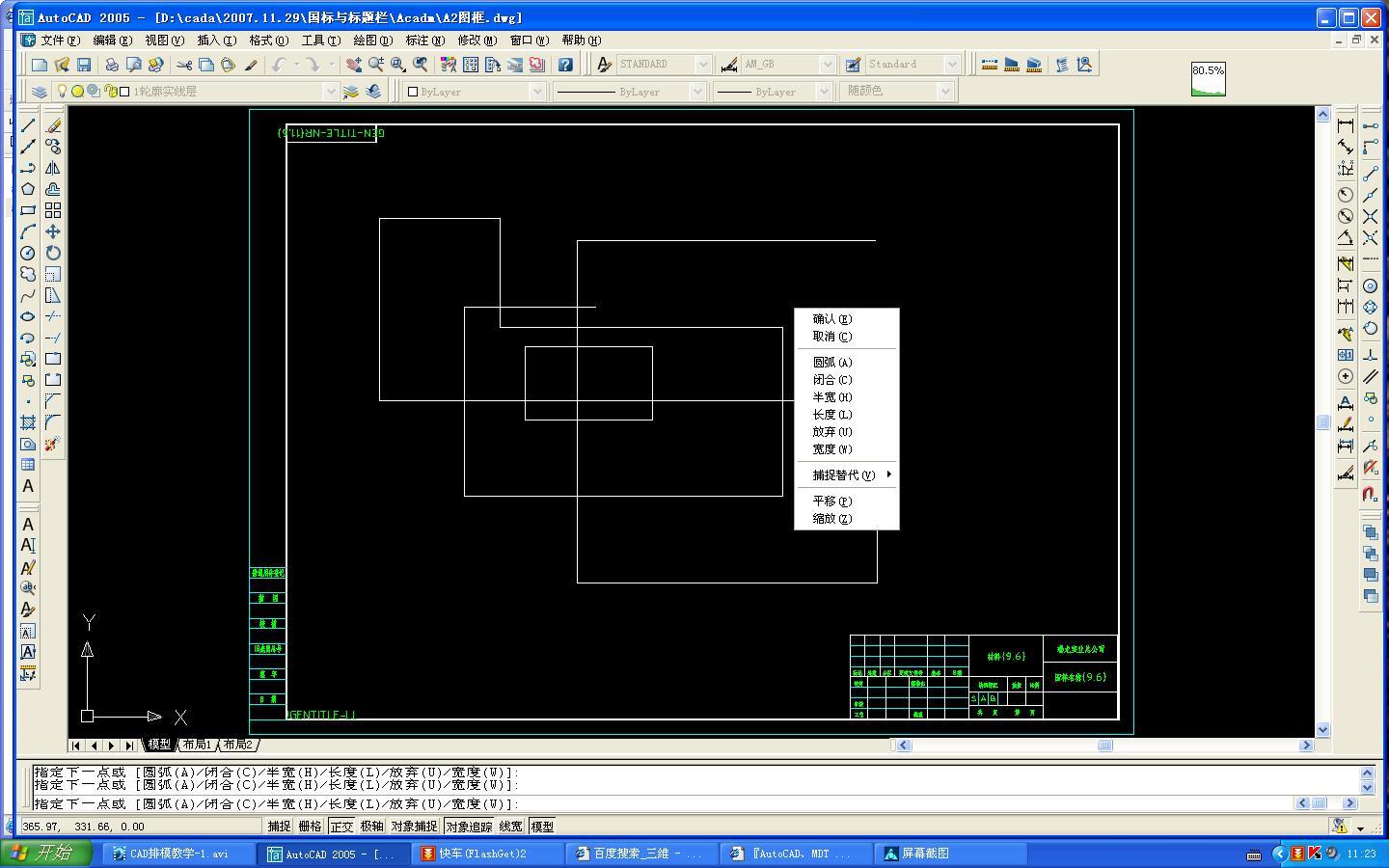Open the lineweight ByLayer dropdown
Screen dimensions: 1389x868
(823, 92)
